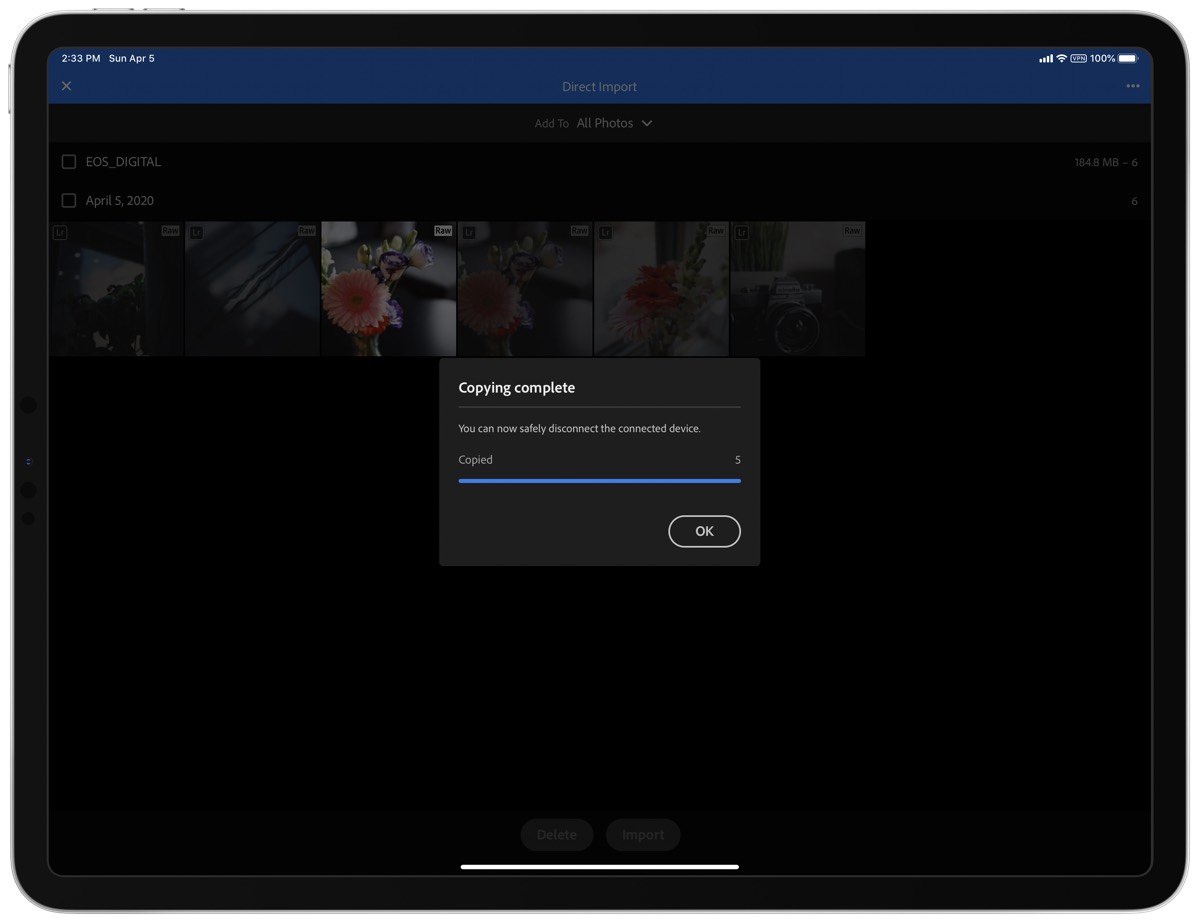This screenshot has width=1200, height=924.
Task: Click the Raw badge on the bright flower photo
Action: pos(442,231)
